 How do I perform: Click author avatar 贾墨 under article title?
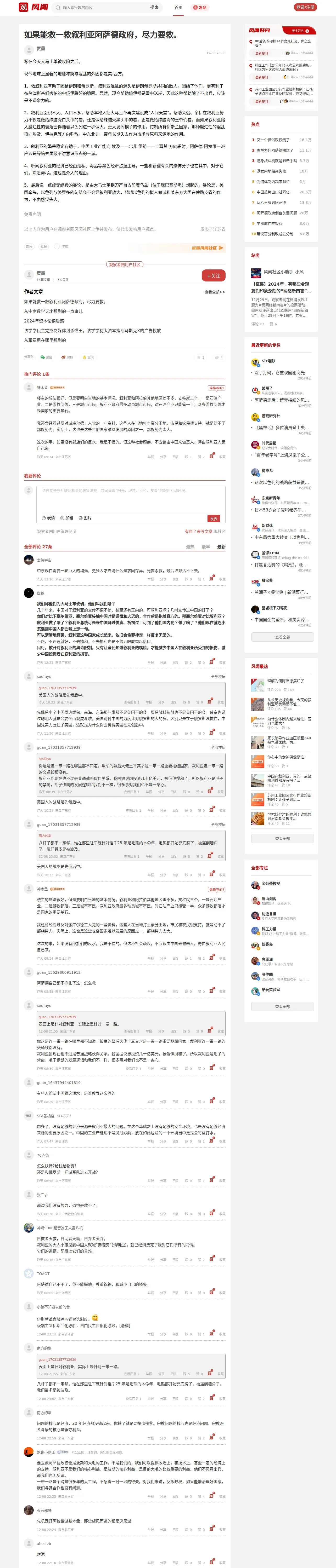[29, 50]
